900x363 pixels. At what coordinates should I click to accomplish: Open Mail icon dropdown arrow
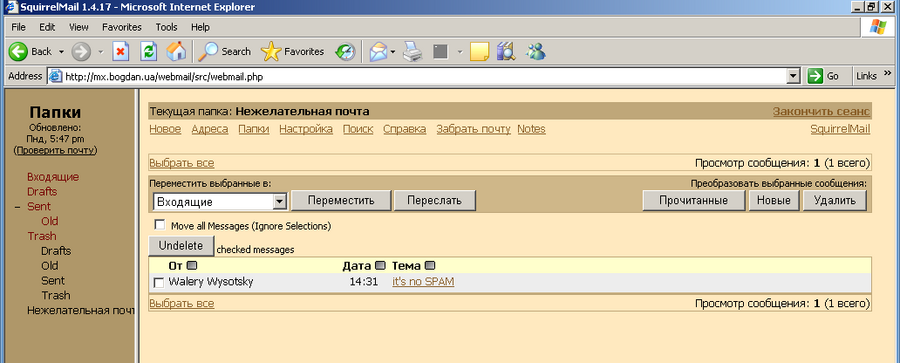tap(393, 52)
